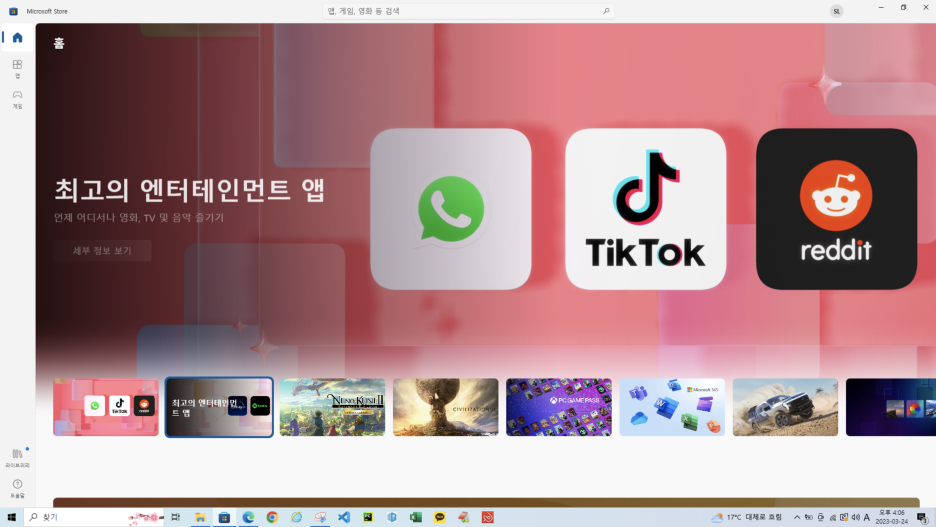Image resolution: width=936 pixels, height=527 pixels.
Task: Click the taskbar search box 찾기
Action: pos(94,517)
